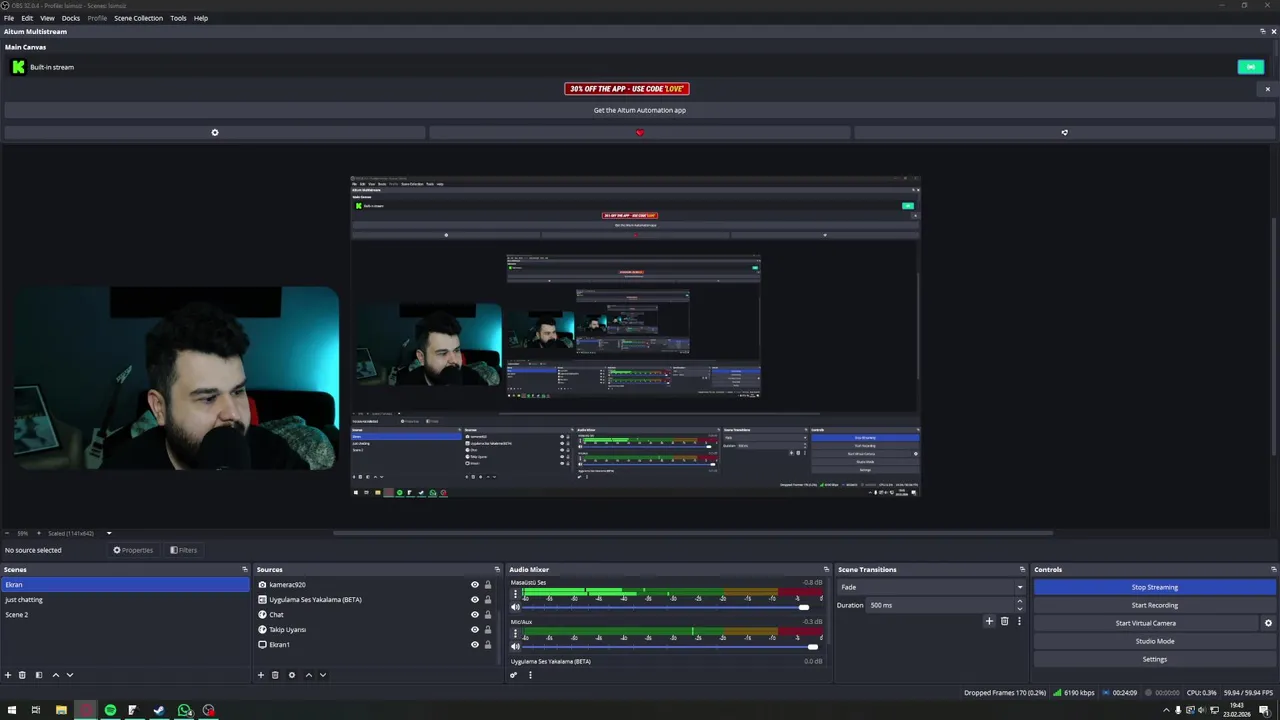Viewport: 1280px width, 720px height.
Task: Hide the kamerac920 source
Action: point(475,585)
